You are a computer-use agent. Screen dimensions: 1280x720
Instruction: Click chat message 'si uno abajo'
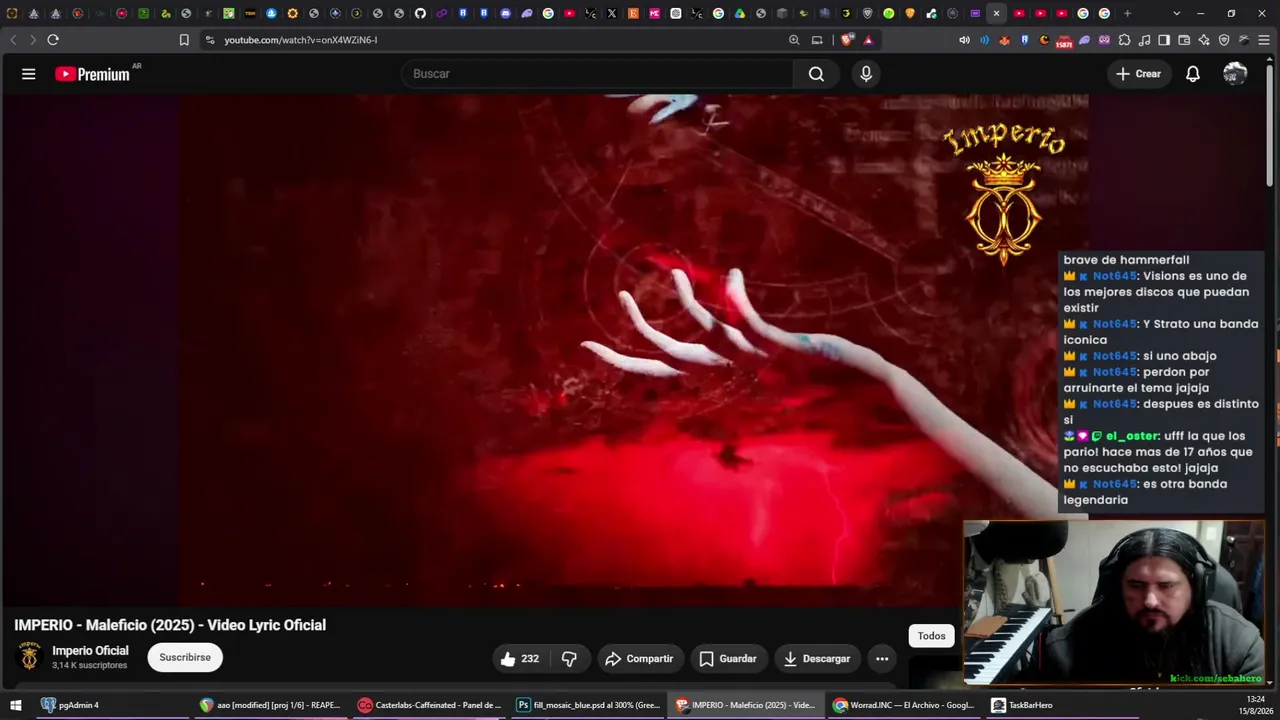point(1180,356)
